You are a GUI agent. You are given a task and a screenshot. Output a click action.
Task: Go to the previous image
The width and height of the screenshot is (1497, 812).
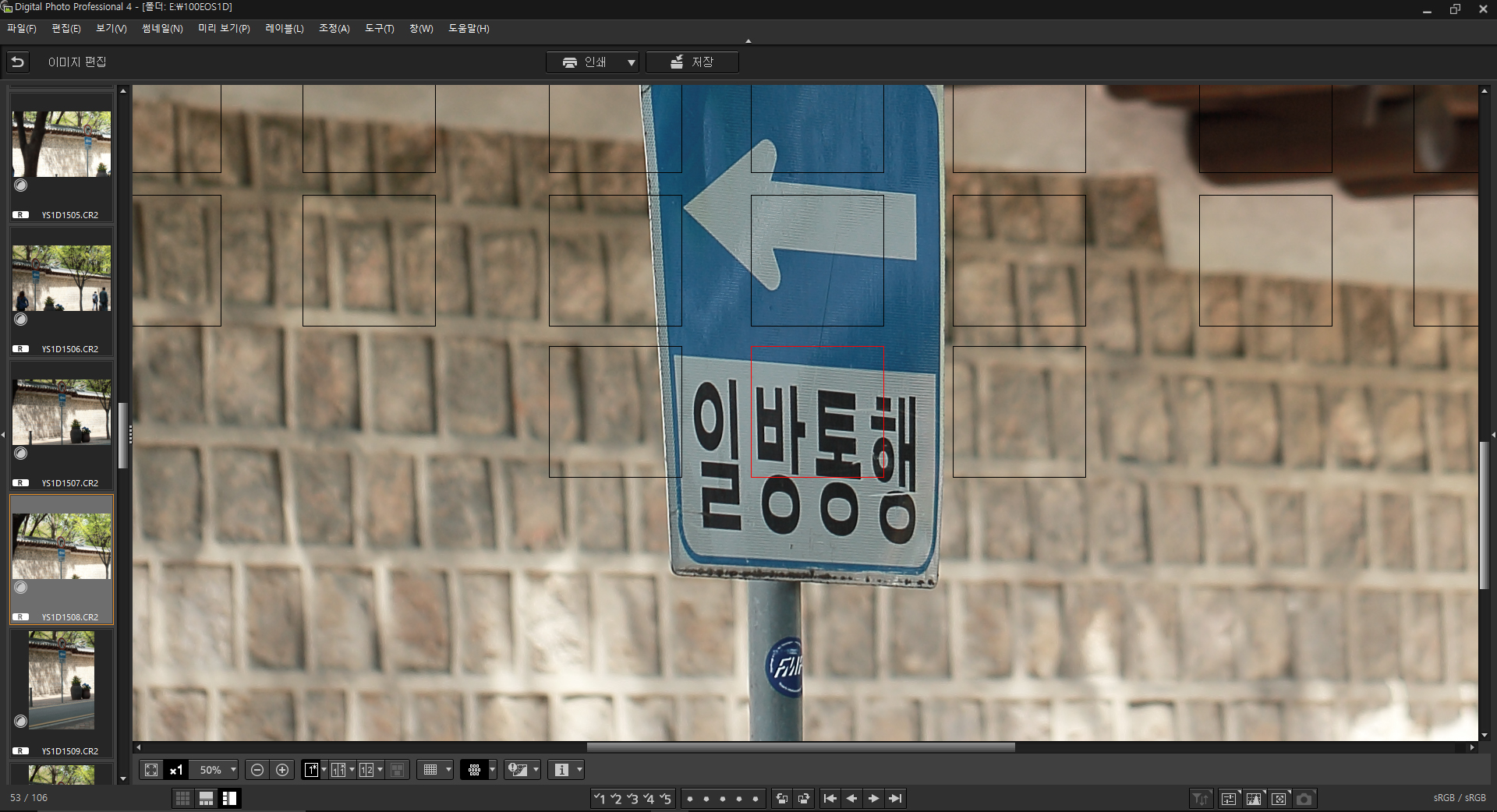tap(851, 798)
